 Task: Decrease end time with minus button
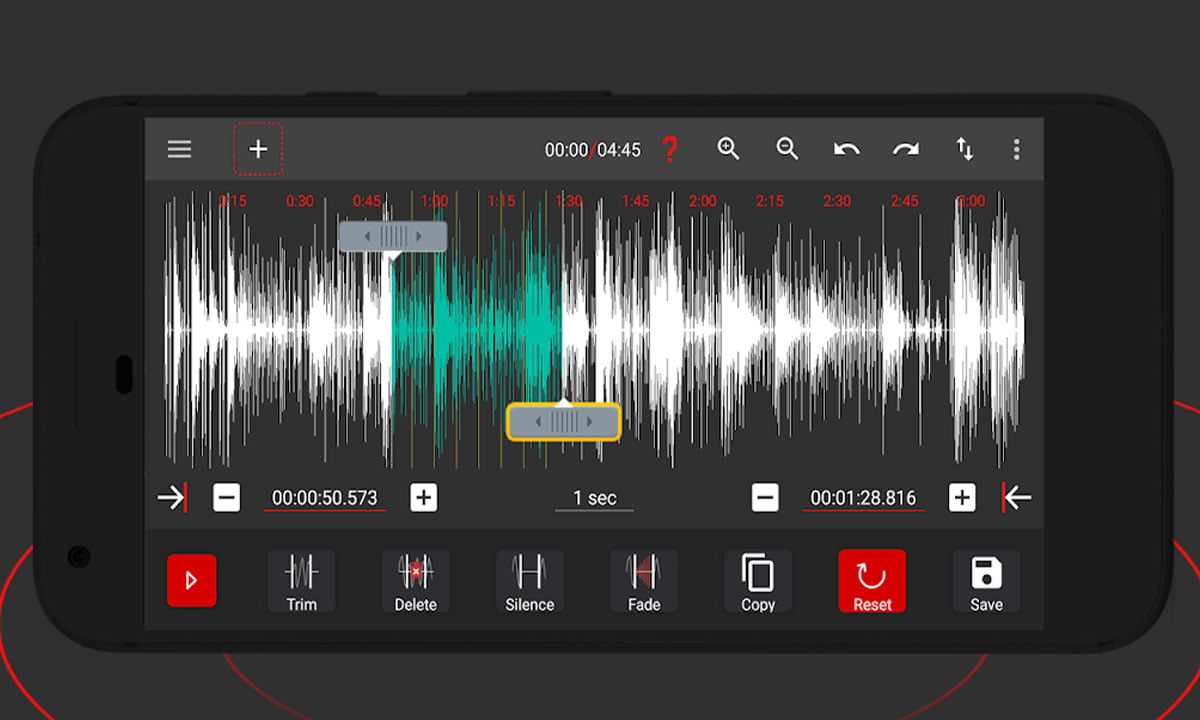[x=765, y=497]
